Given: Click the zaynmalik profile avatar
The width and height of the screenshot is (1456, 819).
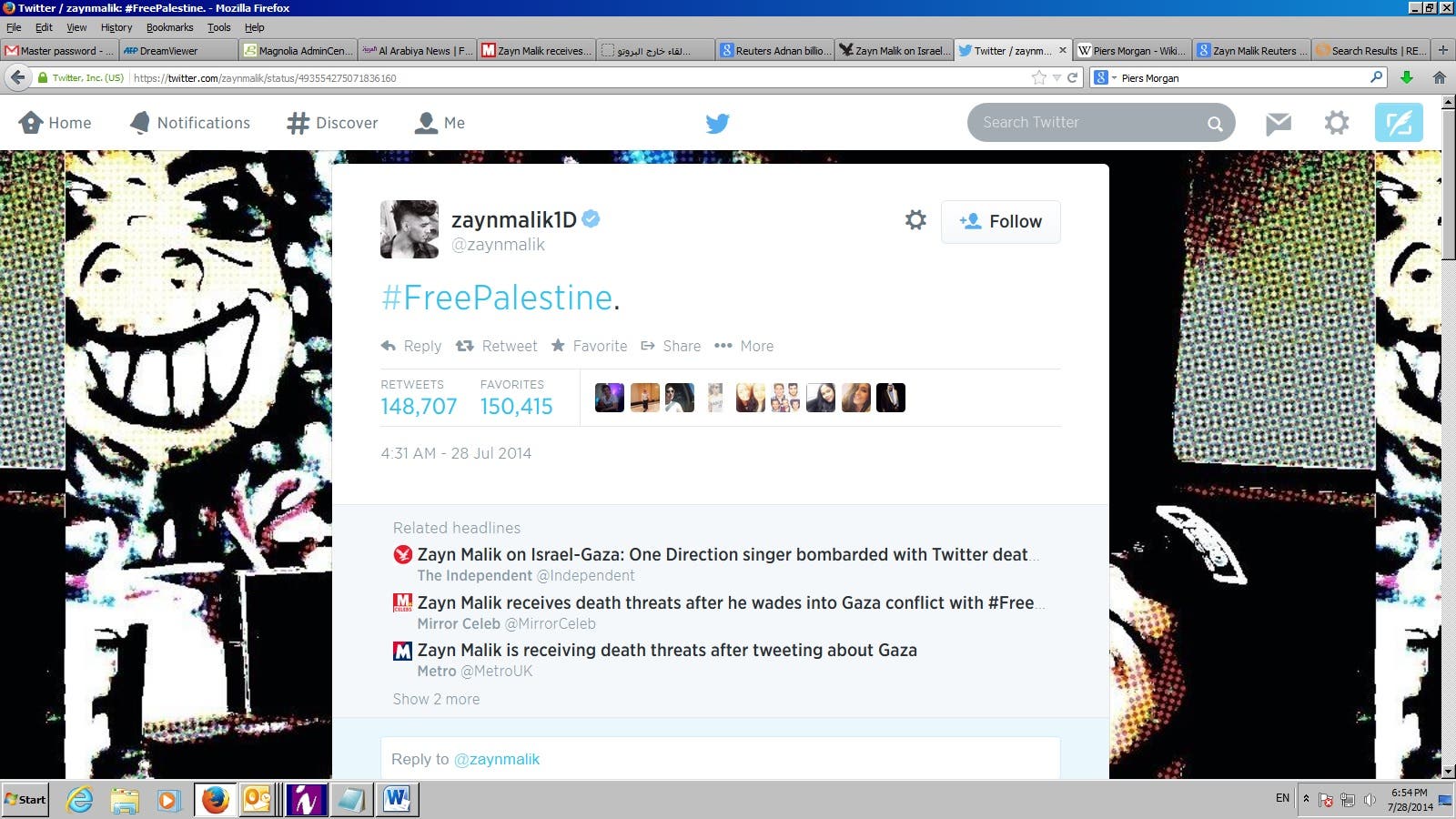Looking at the screenshot, I should [409, 229].
